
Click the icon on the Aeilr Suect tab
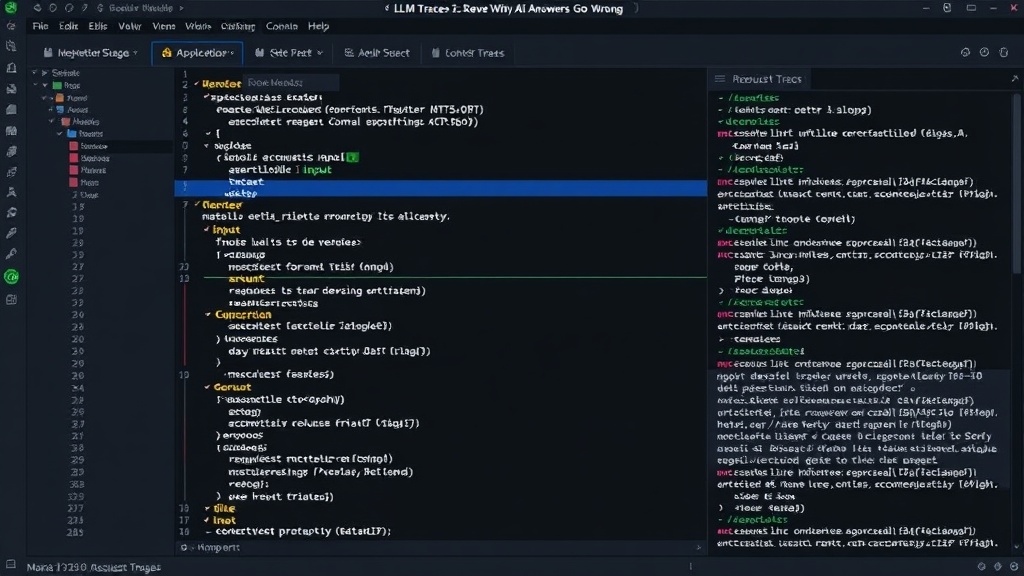[x=349, y=53]
